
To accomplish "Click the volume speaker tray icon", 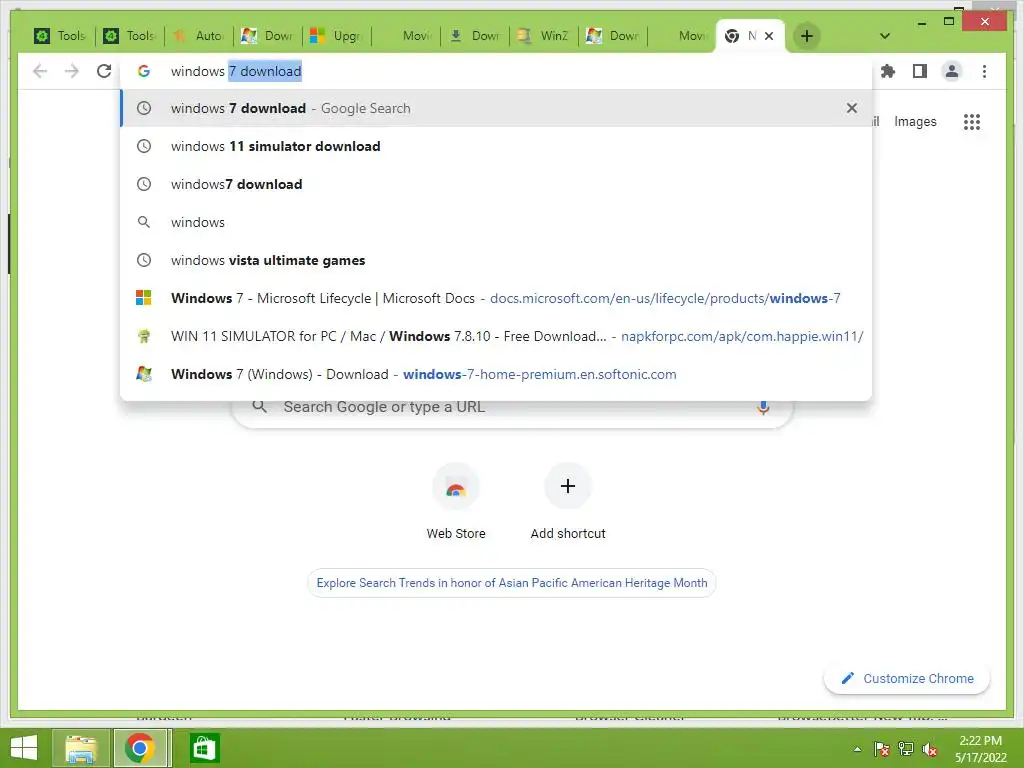I will pos(930,749).
